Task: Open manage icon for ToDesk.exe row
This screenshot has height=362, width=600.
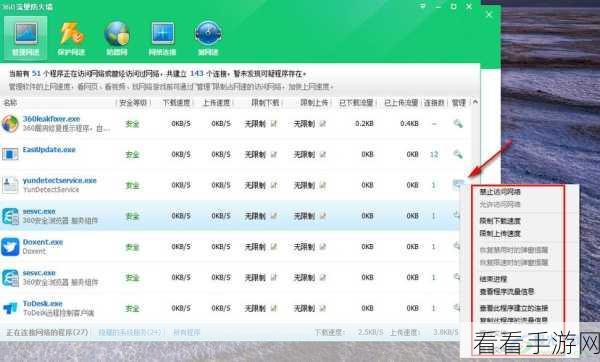Action: click(x=457, y=307)
